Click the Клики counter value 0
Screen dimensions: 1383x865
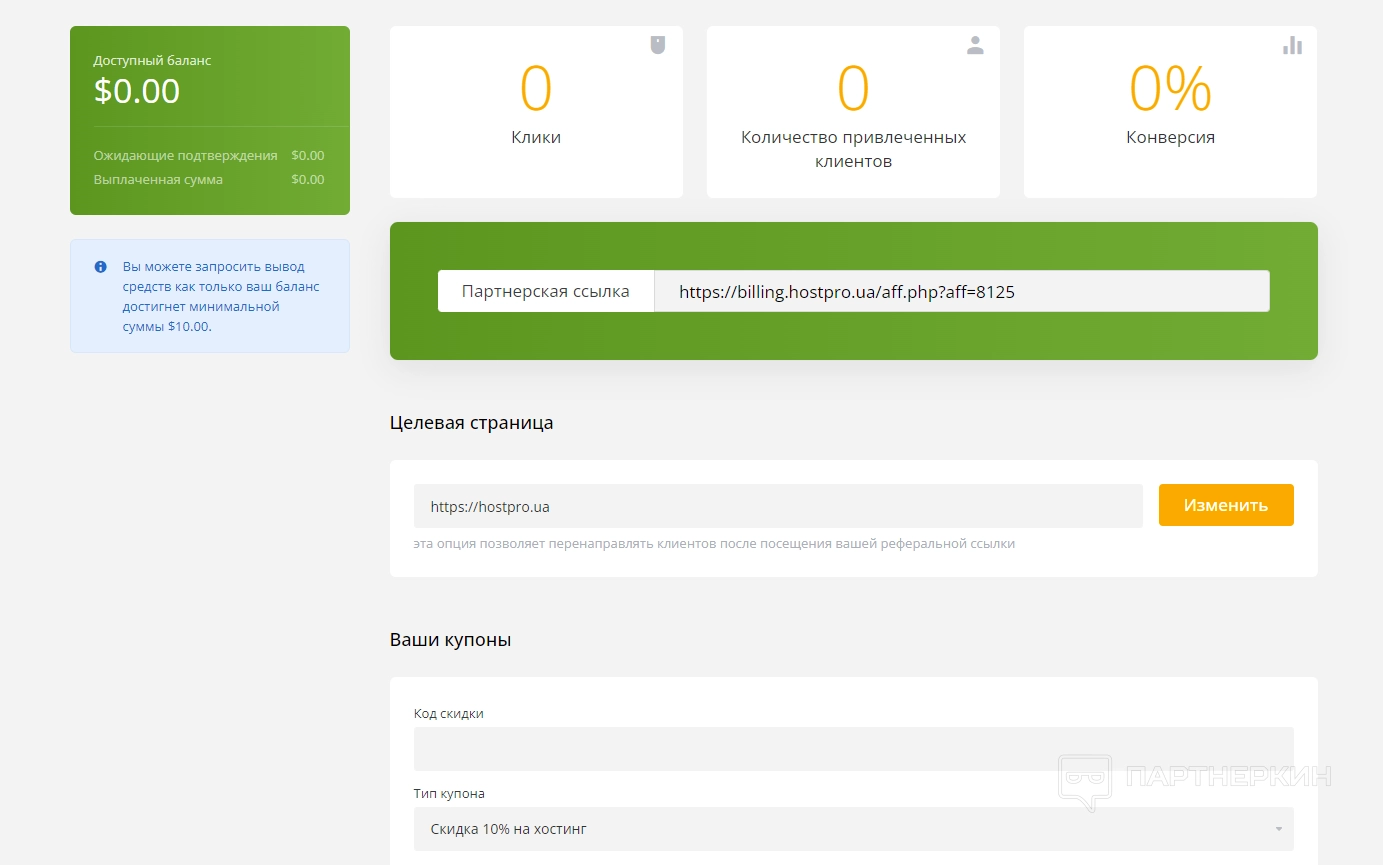pos(536,88)
